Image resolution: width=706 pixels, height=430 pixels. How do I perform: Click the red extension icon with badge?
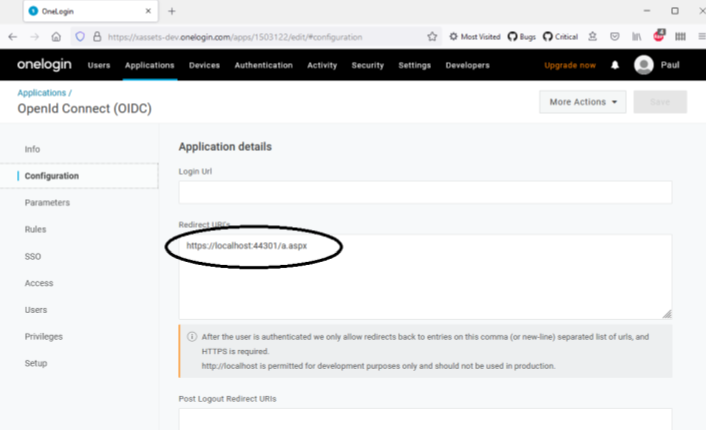[x=659, y=36]
